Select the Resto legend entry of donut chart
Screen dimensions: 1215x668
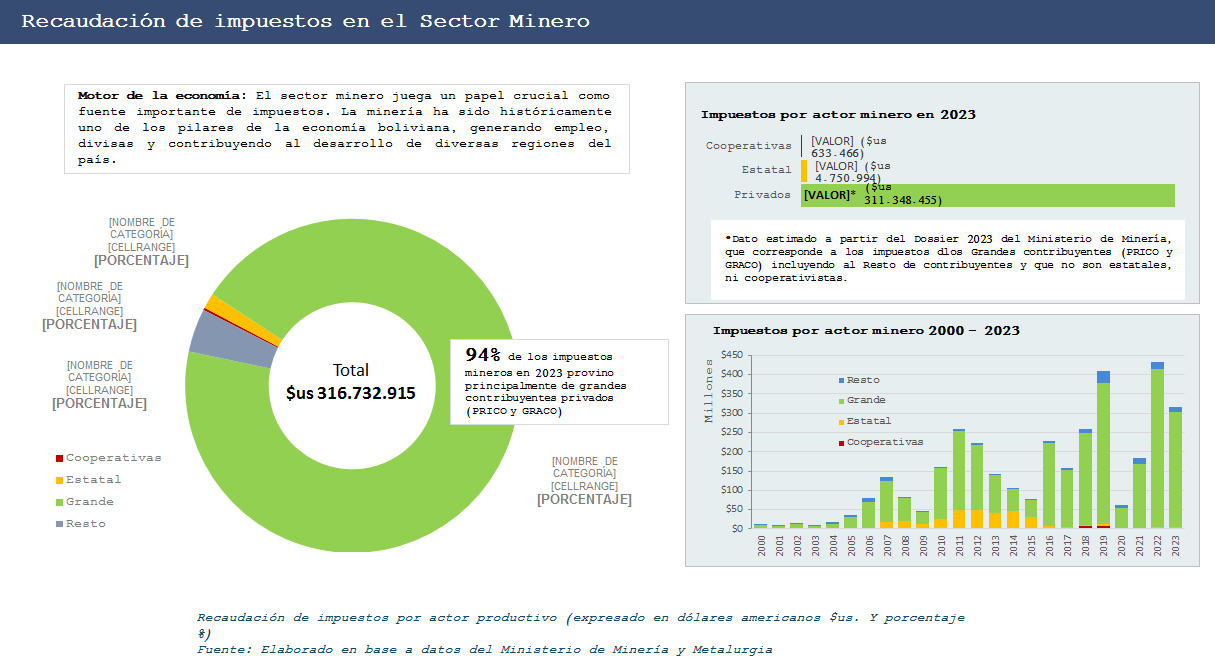tap(85, 524)
